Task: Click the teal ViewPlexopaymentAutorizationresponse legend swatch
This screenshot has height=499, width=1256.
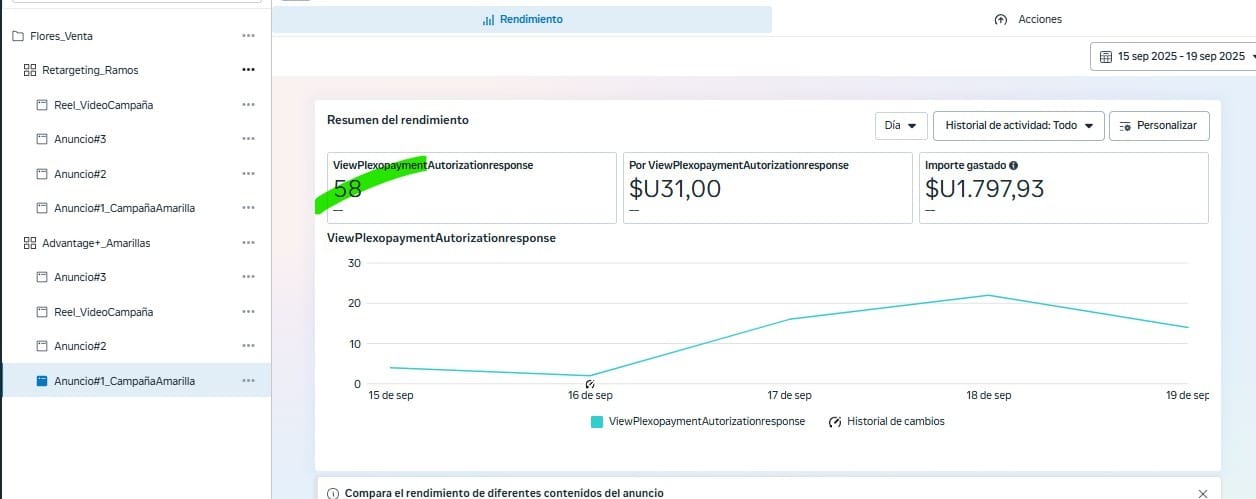Action: click(597, 422)
